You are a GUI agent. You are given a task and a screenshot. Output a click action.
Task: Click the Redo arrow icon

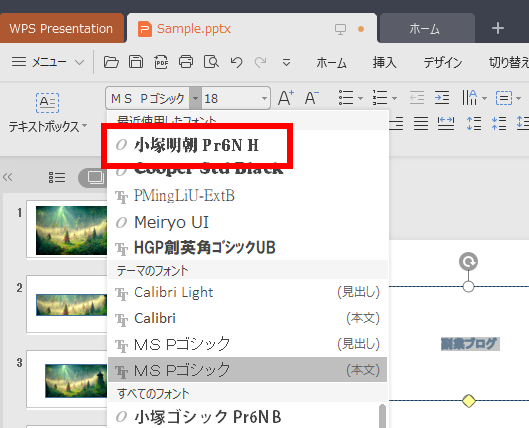pos(260,62)
